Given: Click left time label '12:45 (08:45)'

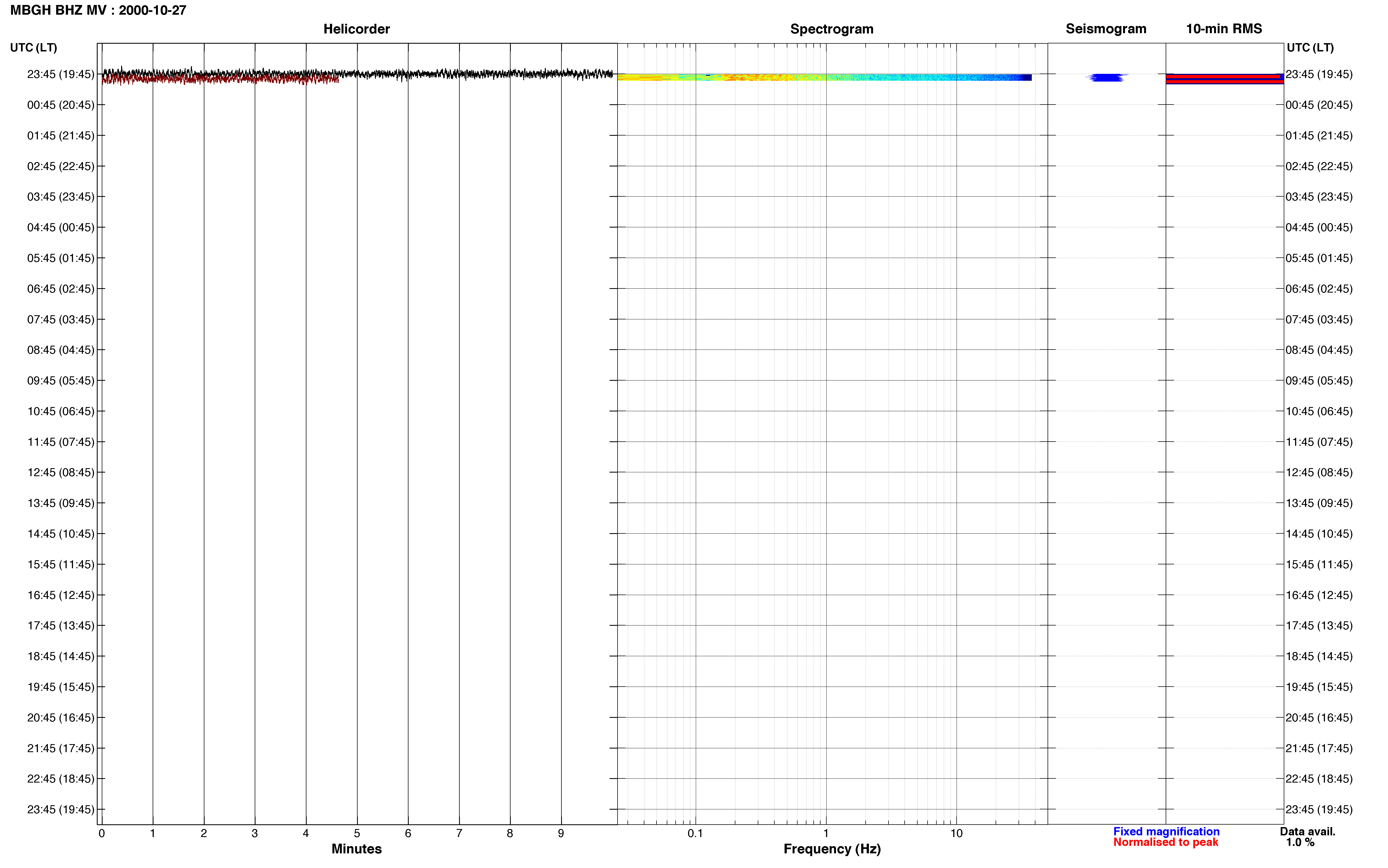Looking at the screenshot, I should click(x=61, y=473).
